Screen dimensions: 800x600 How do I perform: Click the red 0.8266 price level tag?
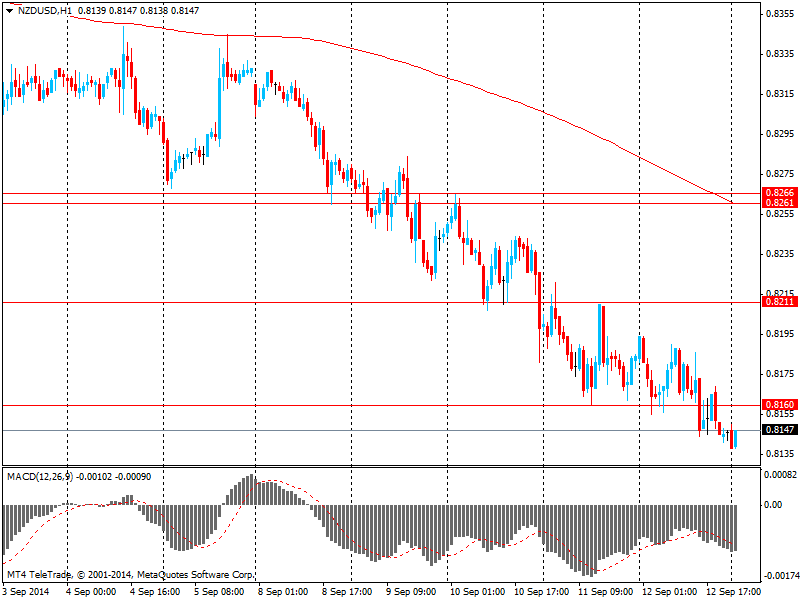[x=779, y=192]
